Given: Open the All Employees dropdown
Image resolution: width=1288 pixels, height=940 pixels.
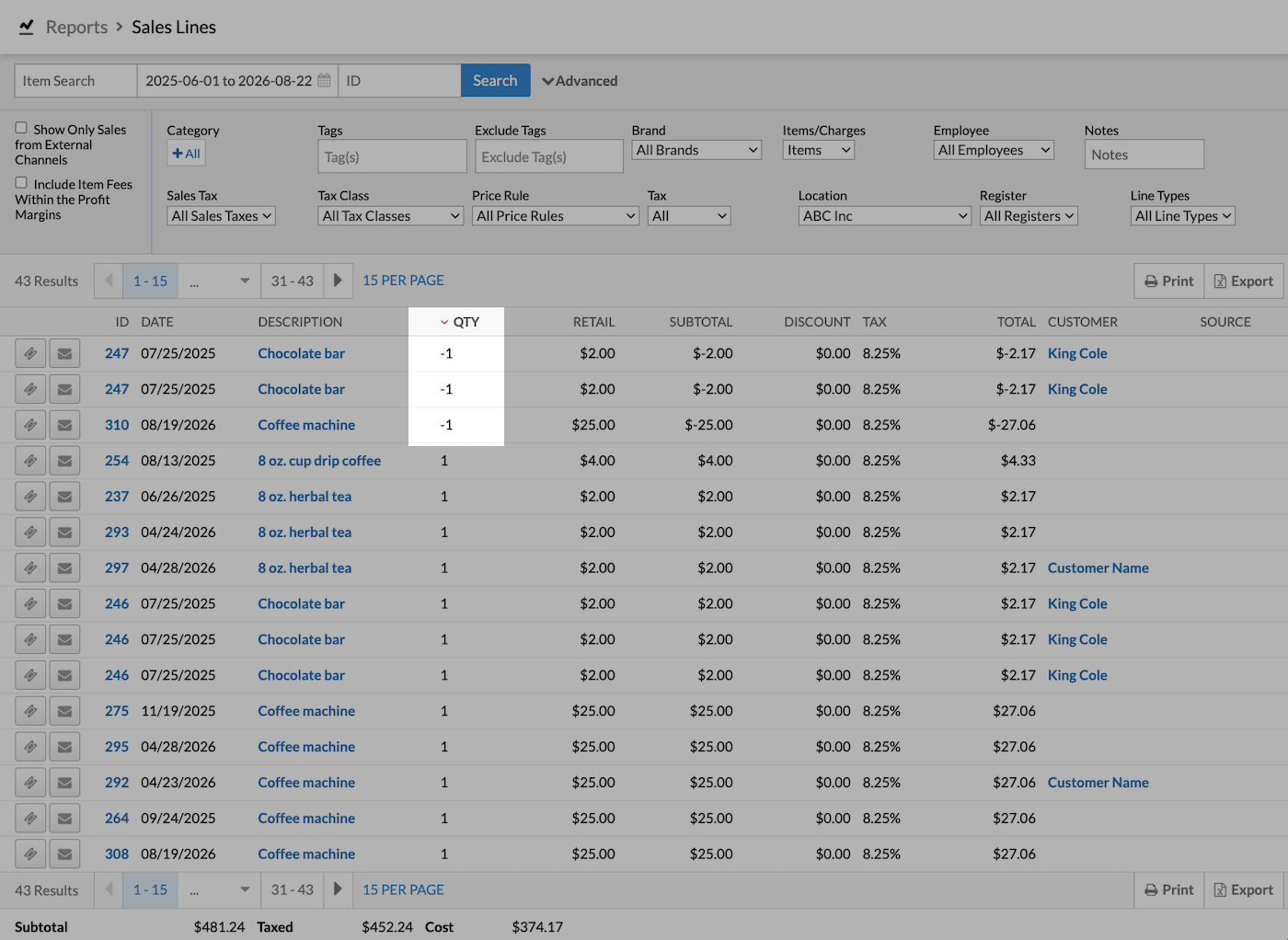Looking at the screenshot, I should (994, 150).
